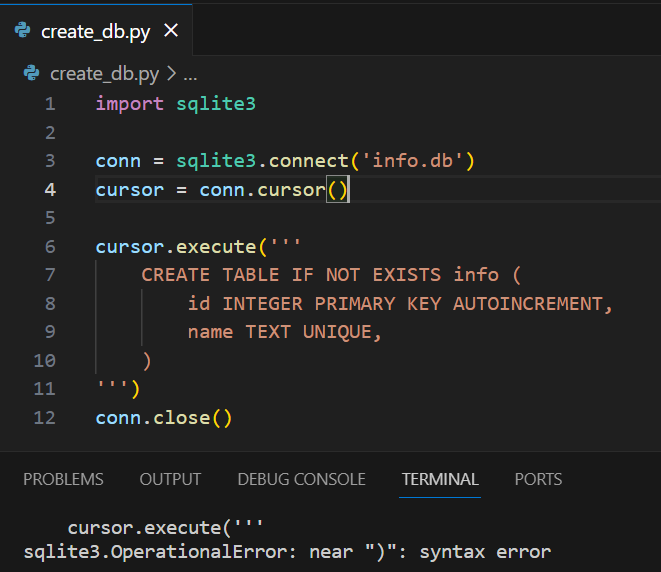Click the closing parenthesis on line 10
Viewport: 661px width, 572px height.
[147, 361]
